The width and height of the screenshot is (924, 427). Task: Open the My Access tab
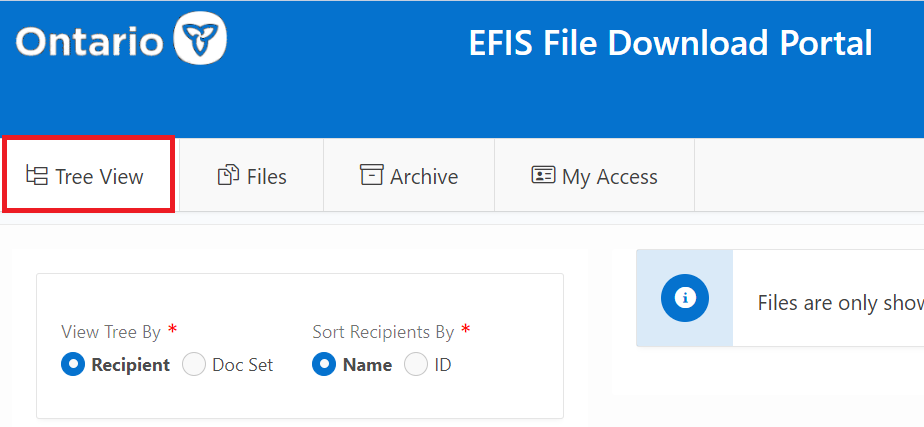tap(595, 176)
